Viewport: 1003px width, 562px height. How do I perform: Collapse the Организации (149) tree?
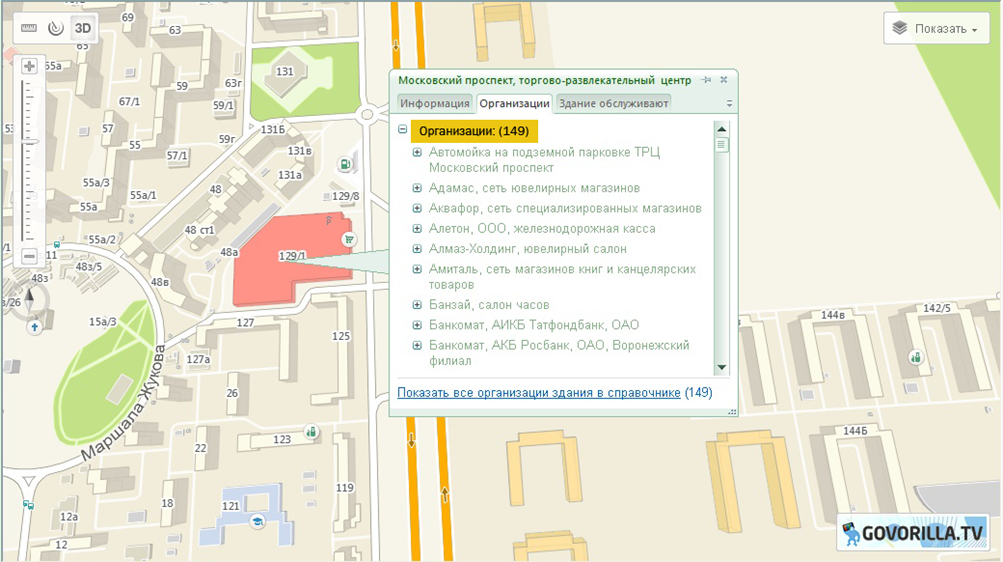click(x=402, y=130)
